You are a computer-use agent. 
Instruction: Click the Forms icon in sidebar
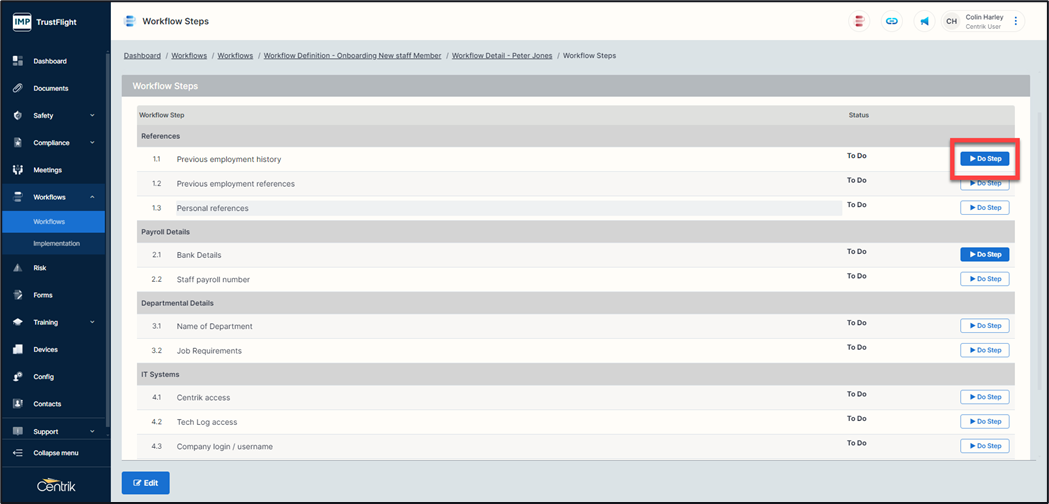point(18,295)
